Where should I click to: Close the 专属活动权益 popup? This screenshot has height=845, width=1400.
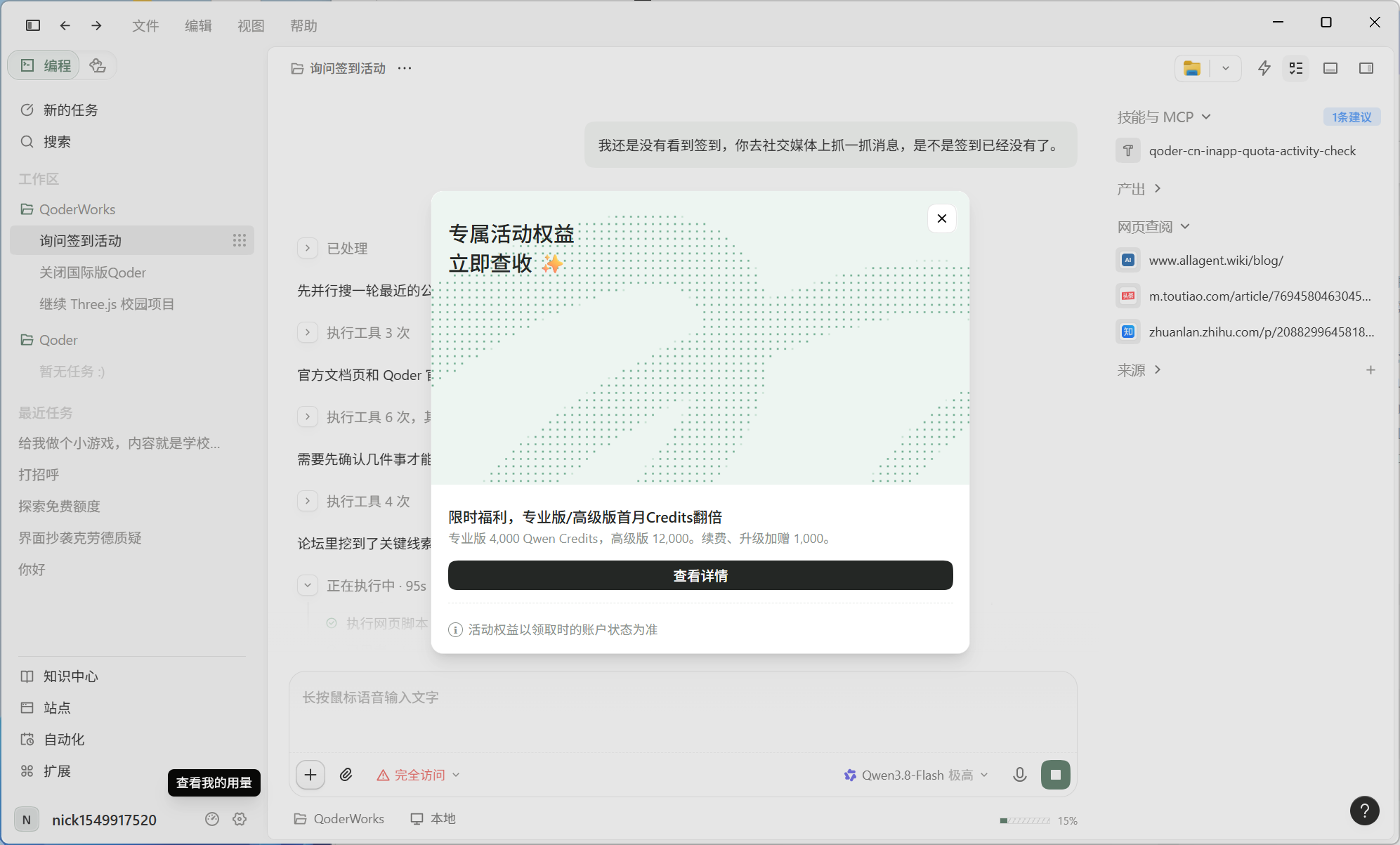coord(942,218)
